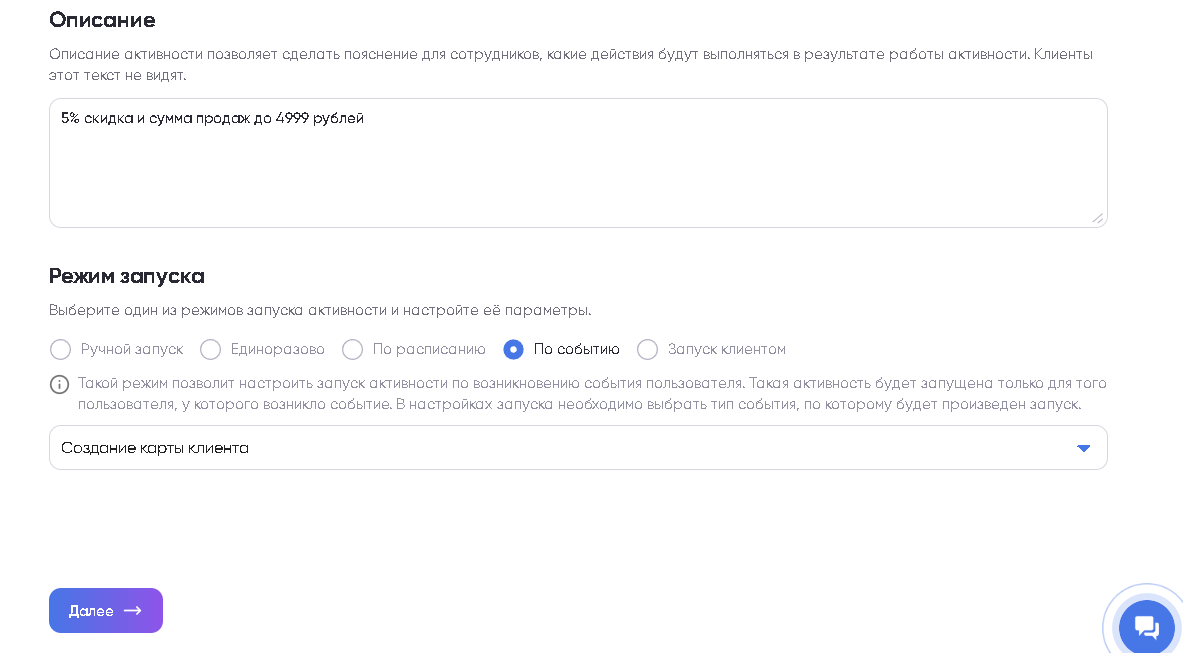Enable the Запуск клиентом launch mode

[648, 349]
